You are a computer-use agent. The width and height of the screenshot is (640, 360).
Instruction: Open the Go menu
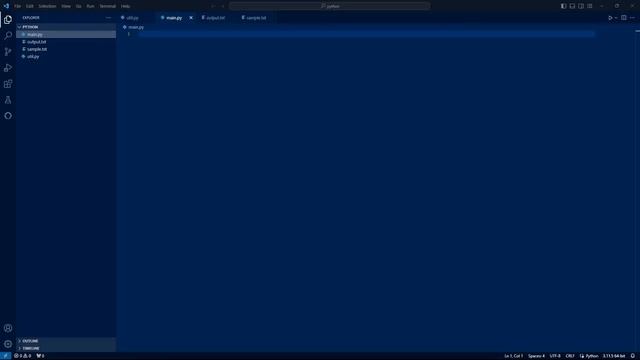click(x=78, y=6)
